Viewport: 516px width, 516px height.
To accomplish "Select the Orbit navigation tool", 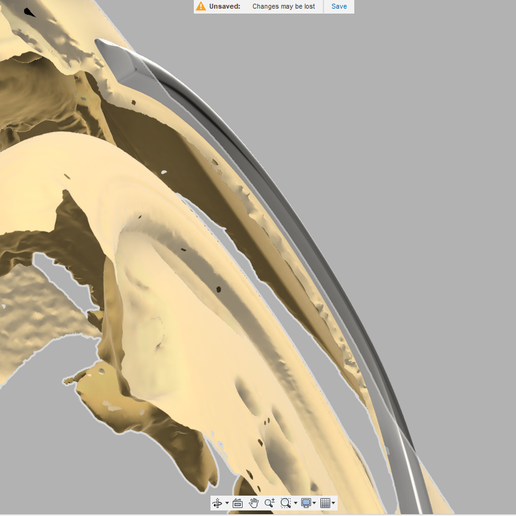I will 217,503.
